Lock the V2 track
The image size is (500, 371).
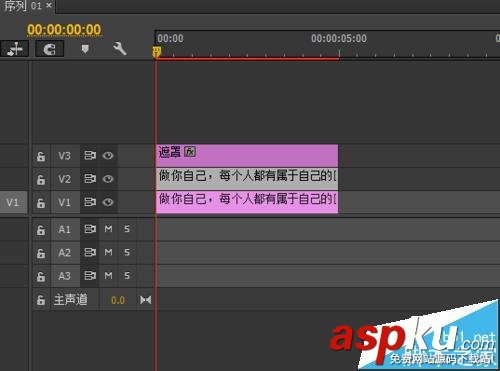pyautogui.click(x=41, y=179)
